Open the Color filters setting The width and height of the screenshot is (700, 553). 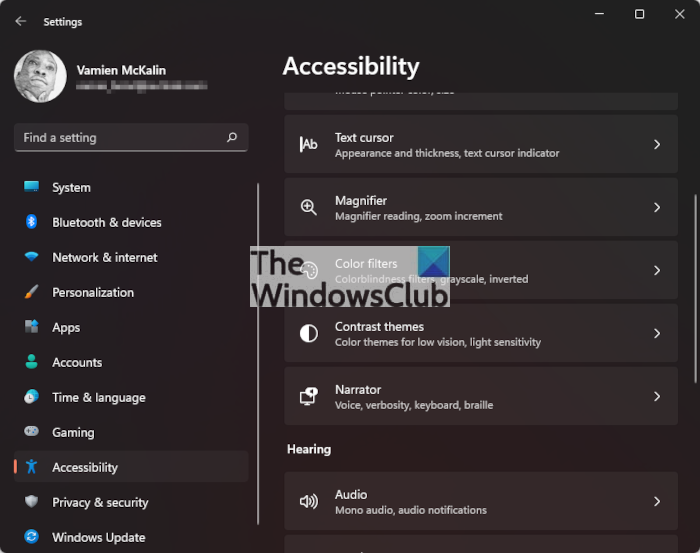[x=480, y=271]
